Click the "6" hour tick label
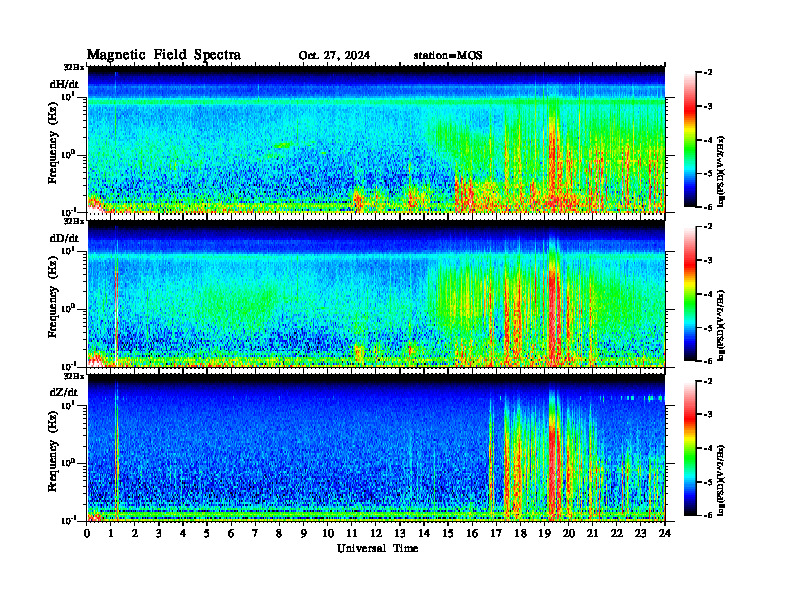Image resolution: width=792 pixels, height=612 pixels. coord(231,533)
